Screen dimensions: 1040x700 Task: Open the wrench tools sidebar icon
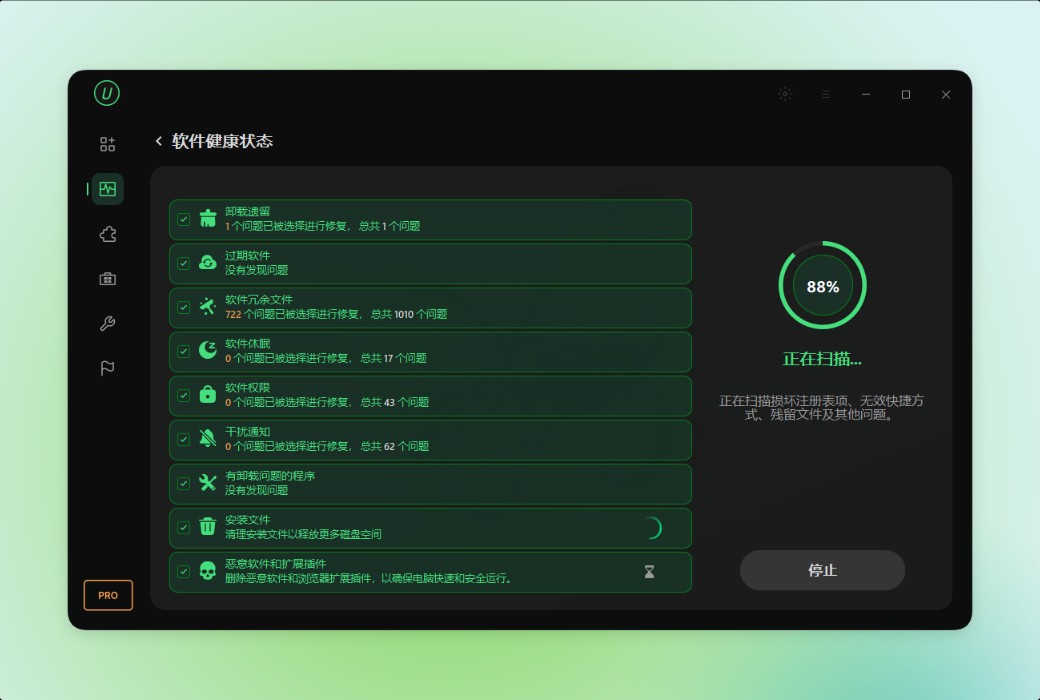[107, 324]
